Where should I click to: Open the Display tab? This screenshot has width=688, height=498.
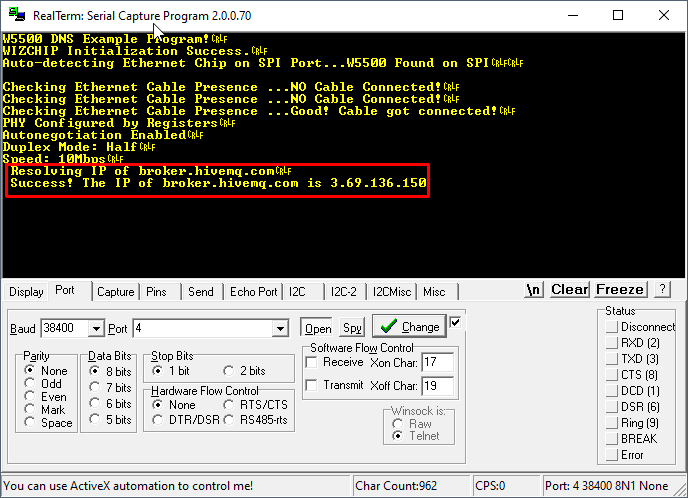click(26, 292)
